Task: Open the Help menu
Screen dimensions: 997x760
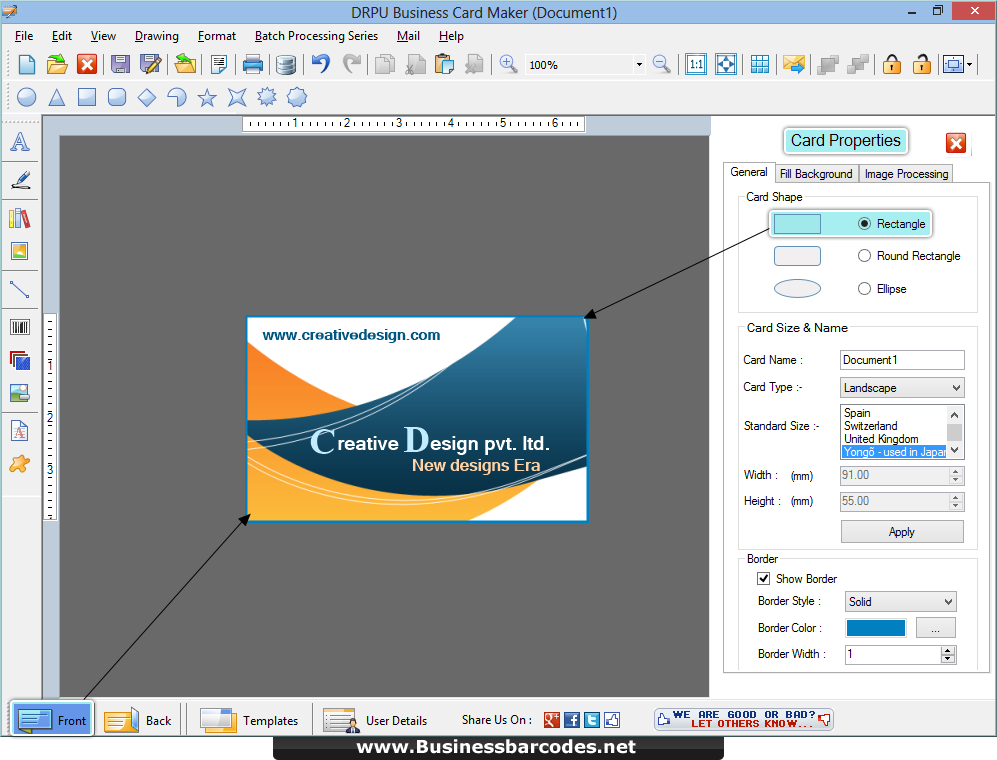Action: point(451,36)
